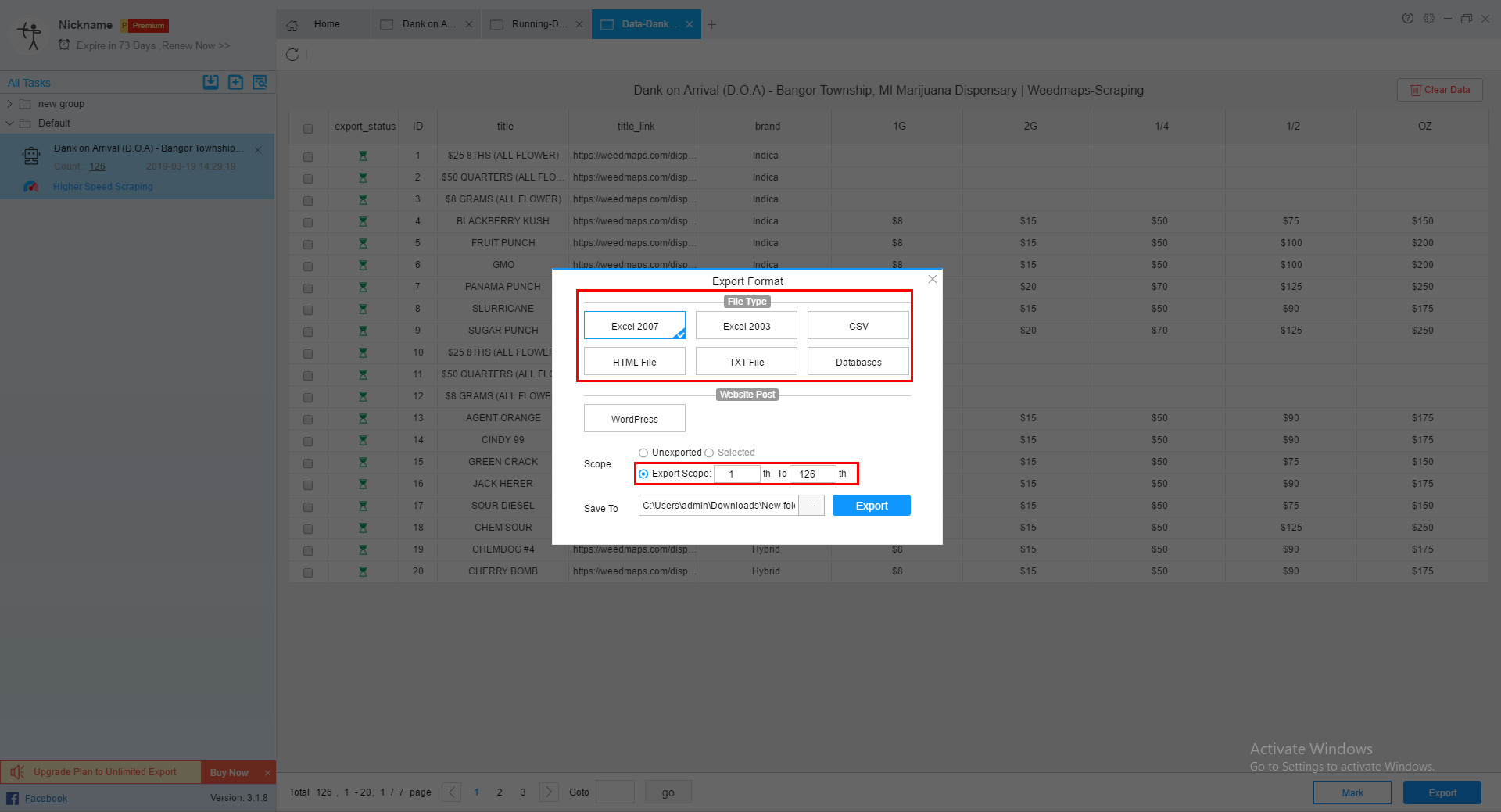Select the Unexported radio option
This screenshot has width=1501, height=812.
pyautogui.click(x=643, y=453)
